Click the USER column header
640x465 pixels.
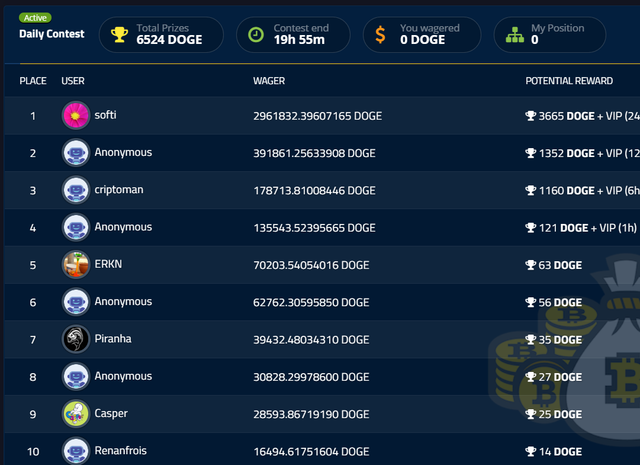click(x=73, y=81)
